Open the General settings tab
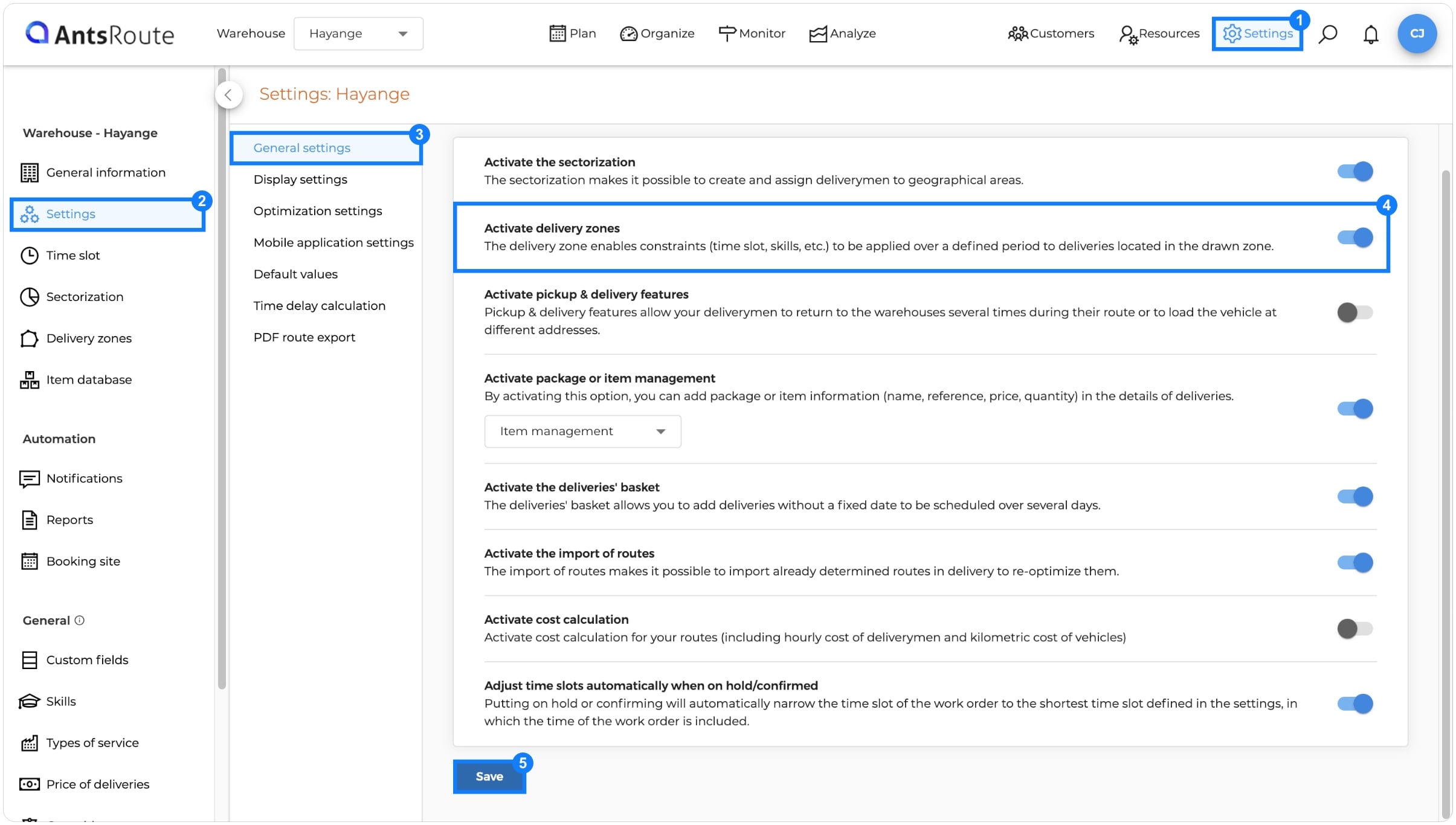 326,148
